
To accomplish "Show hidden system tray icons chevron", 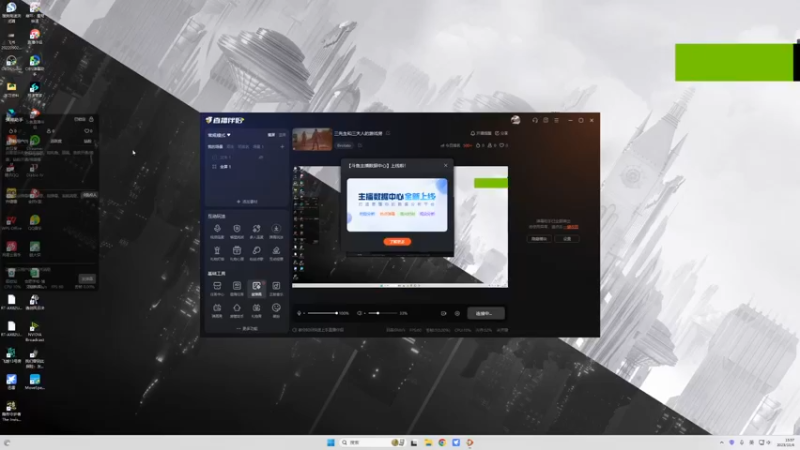I will [721, 442].
